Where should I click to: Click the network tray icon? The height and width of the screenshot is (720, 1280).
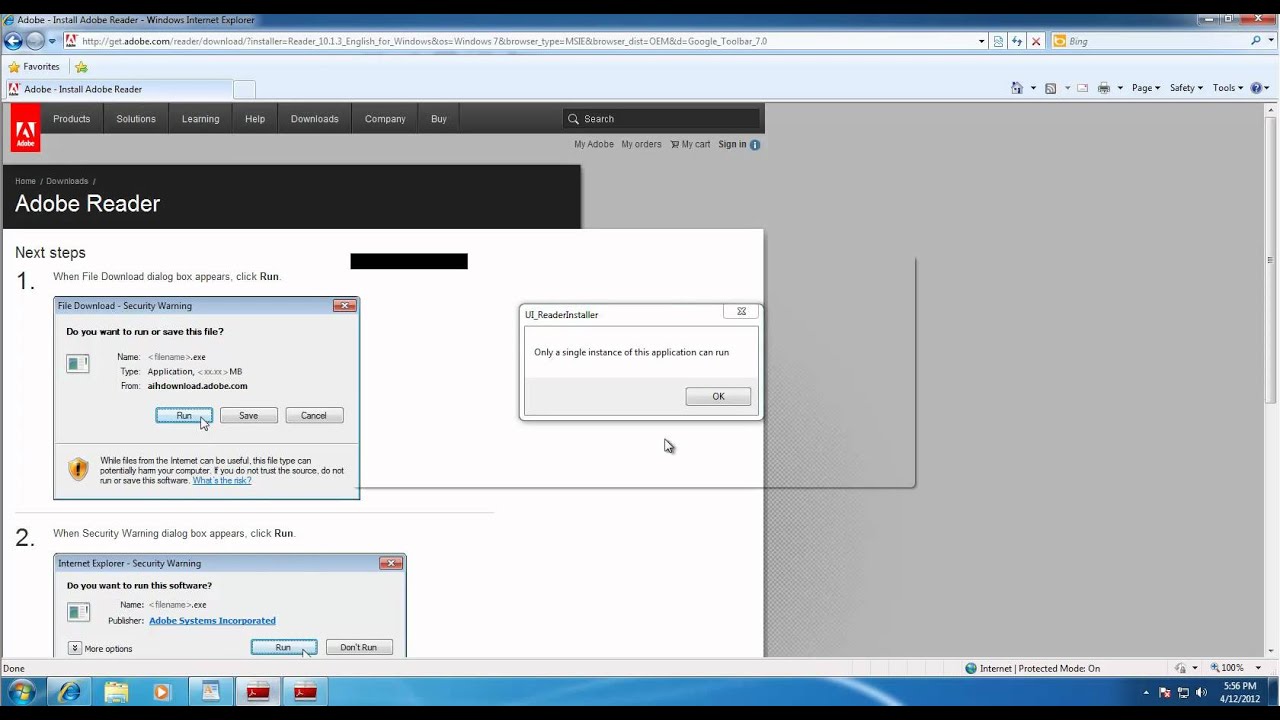[x=1183, y=692]
